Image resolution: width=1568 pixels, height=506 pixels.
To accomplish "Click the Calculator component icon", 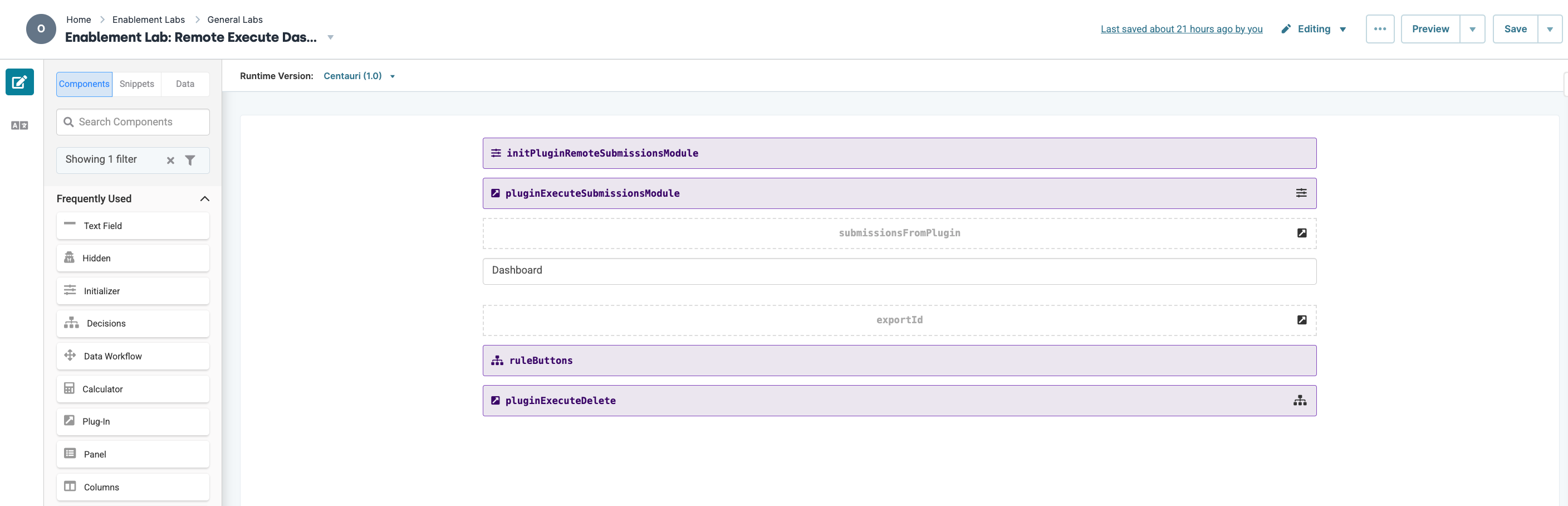I will [71, 388].
